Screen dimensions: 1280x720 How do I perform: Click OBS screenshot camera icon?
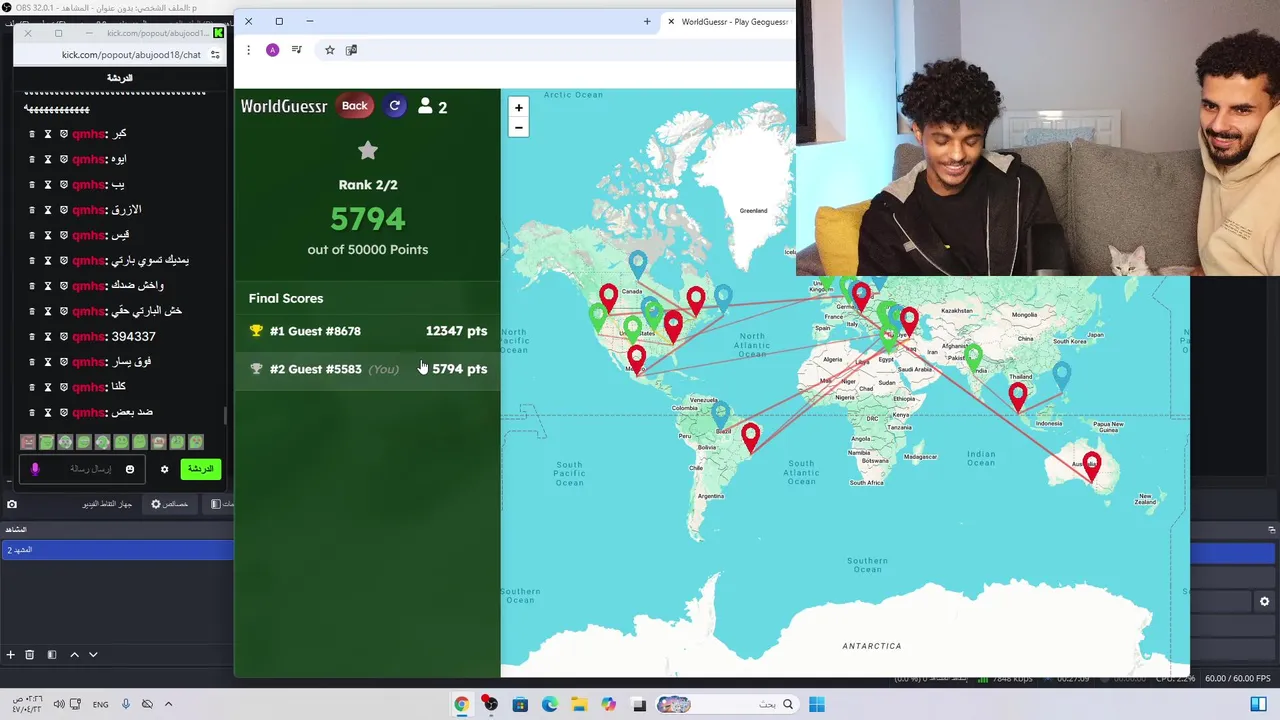click(x=12, y=504)
